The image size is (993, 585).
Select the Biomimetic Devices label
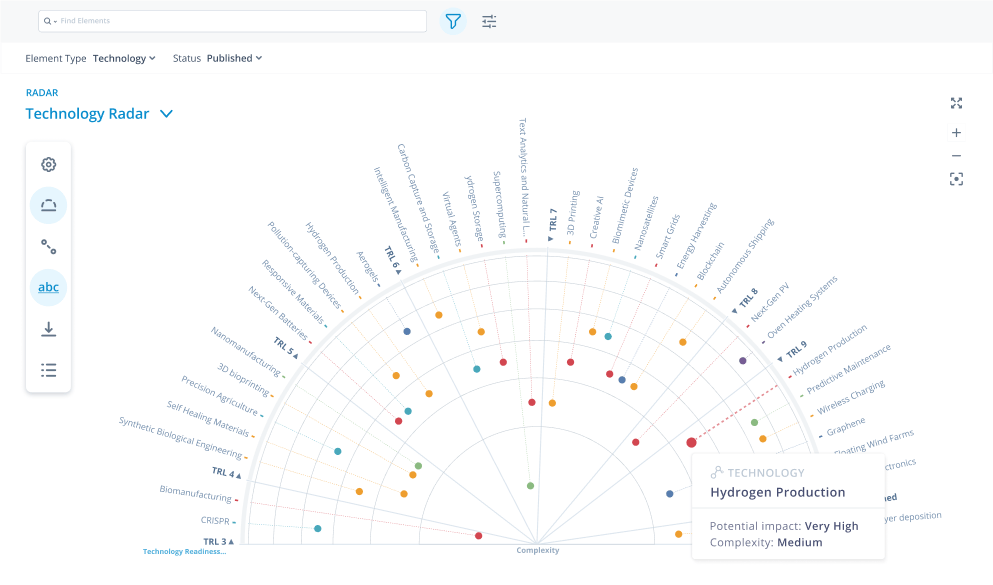(x=625, y=206)
